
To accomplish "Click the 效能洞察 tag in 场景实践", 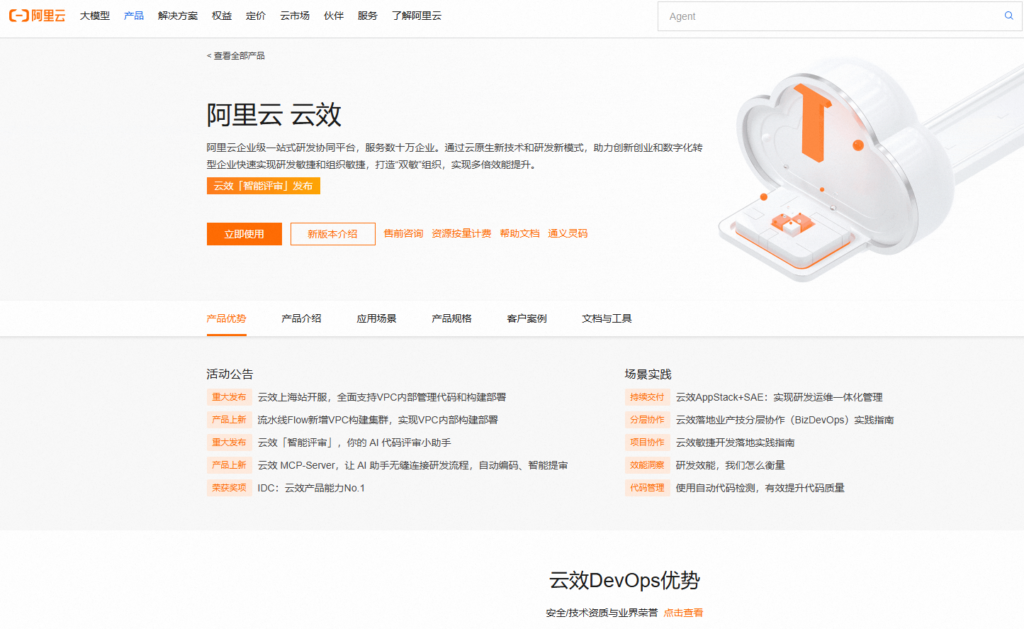I will pyautogui.click(x=647, y=464).
